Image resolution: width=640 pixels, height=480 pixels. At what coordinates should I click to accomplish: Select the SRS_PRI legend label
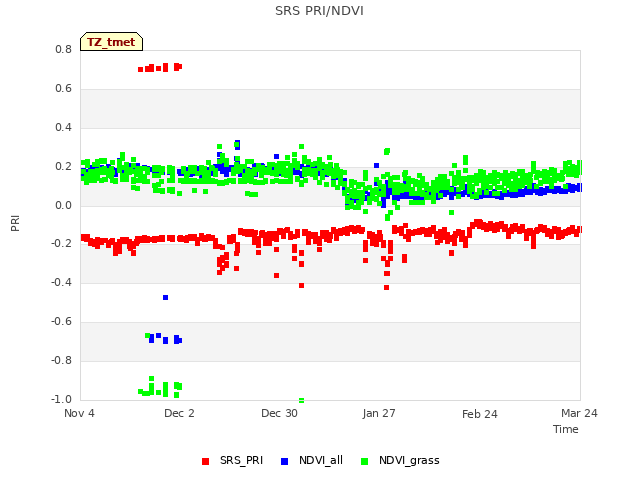(241, 460)
